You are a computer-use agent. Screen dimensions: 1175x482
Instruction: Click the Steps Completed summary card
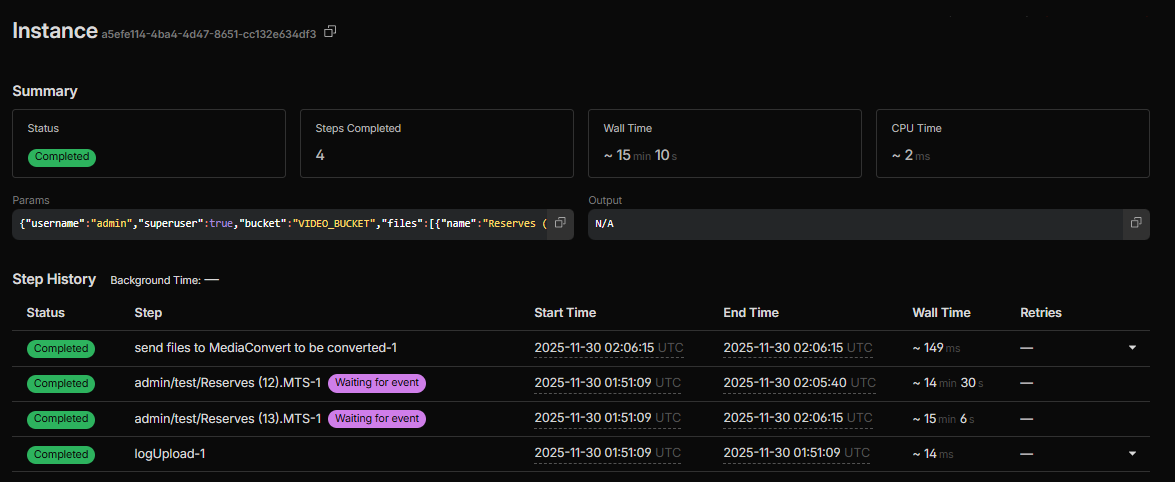[437, 144]
